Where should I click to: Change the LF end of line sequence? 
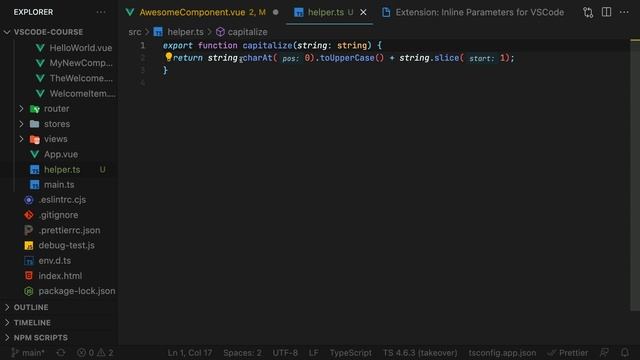point(313,353)
